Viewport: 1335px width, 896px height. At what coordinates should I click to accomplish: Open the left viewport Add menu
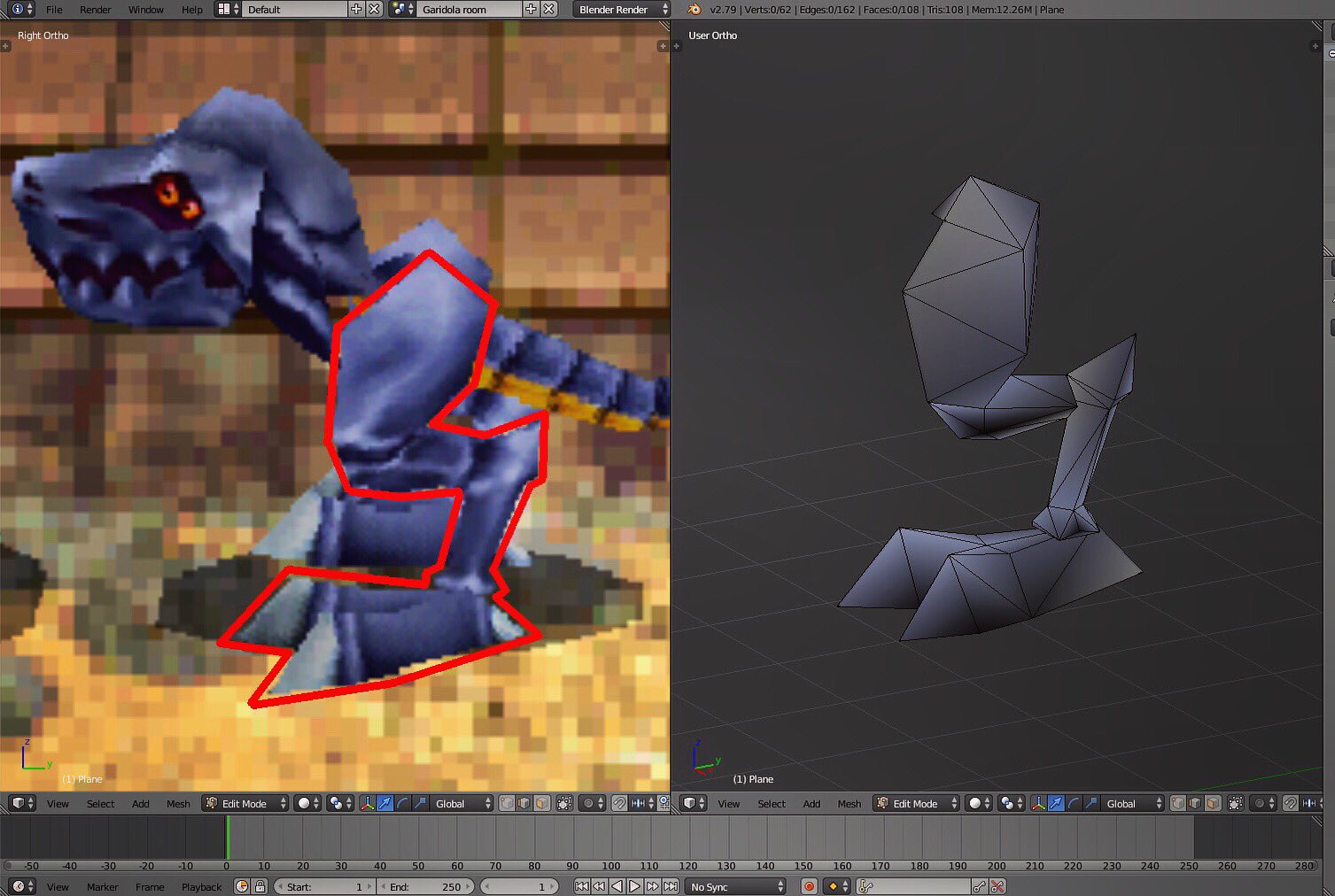click(140, 804)
